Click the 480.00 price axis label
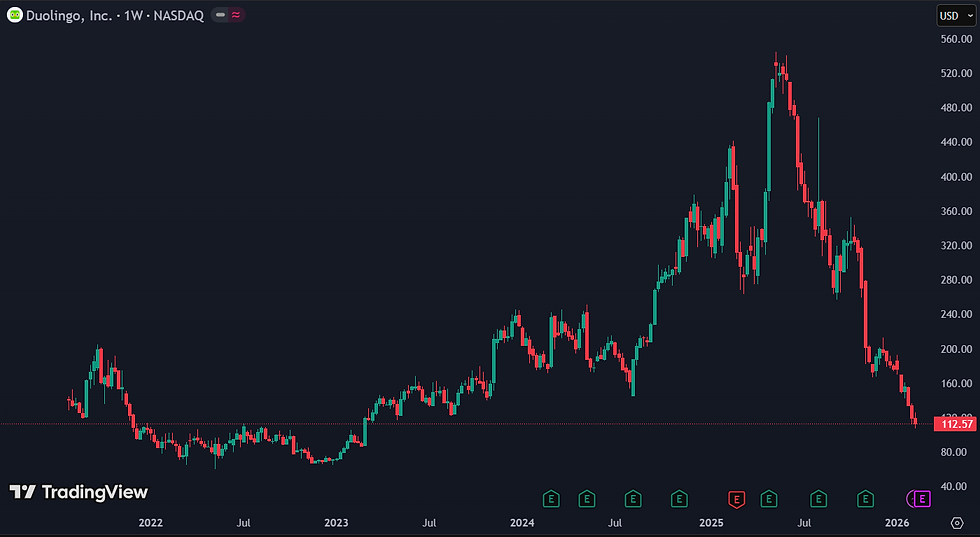This screenshot has height=537, width=980. (x=956, y=108)
